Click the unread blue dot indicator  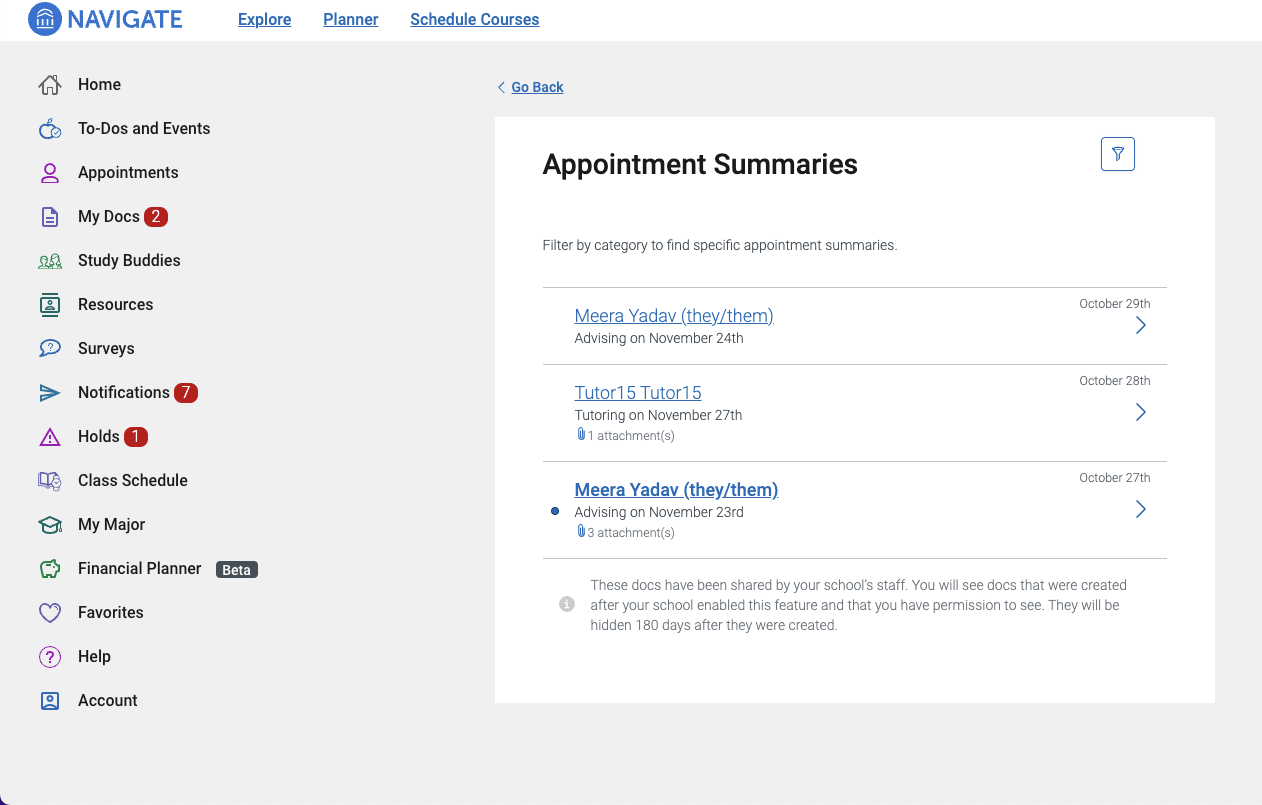[555, 511]
